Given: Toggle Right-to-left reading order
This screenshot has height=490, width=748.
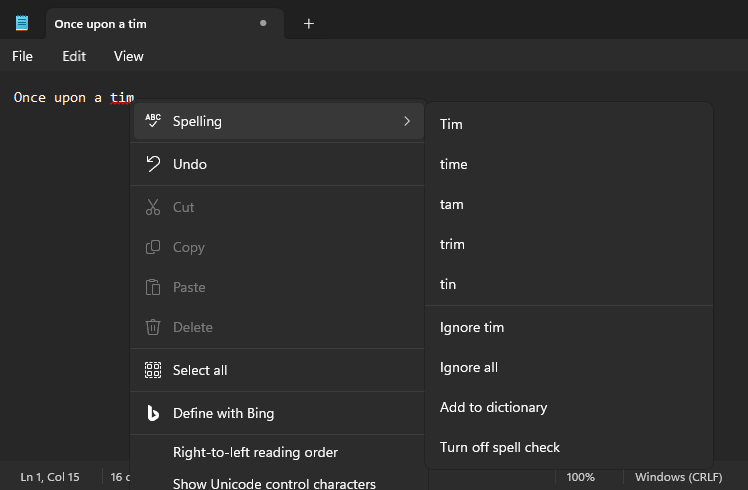Looking at the screenshot, I should [255, 452].
